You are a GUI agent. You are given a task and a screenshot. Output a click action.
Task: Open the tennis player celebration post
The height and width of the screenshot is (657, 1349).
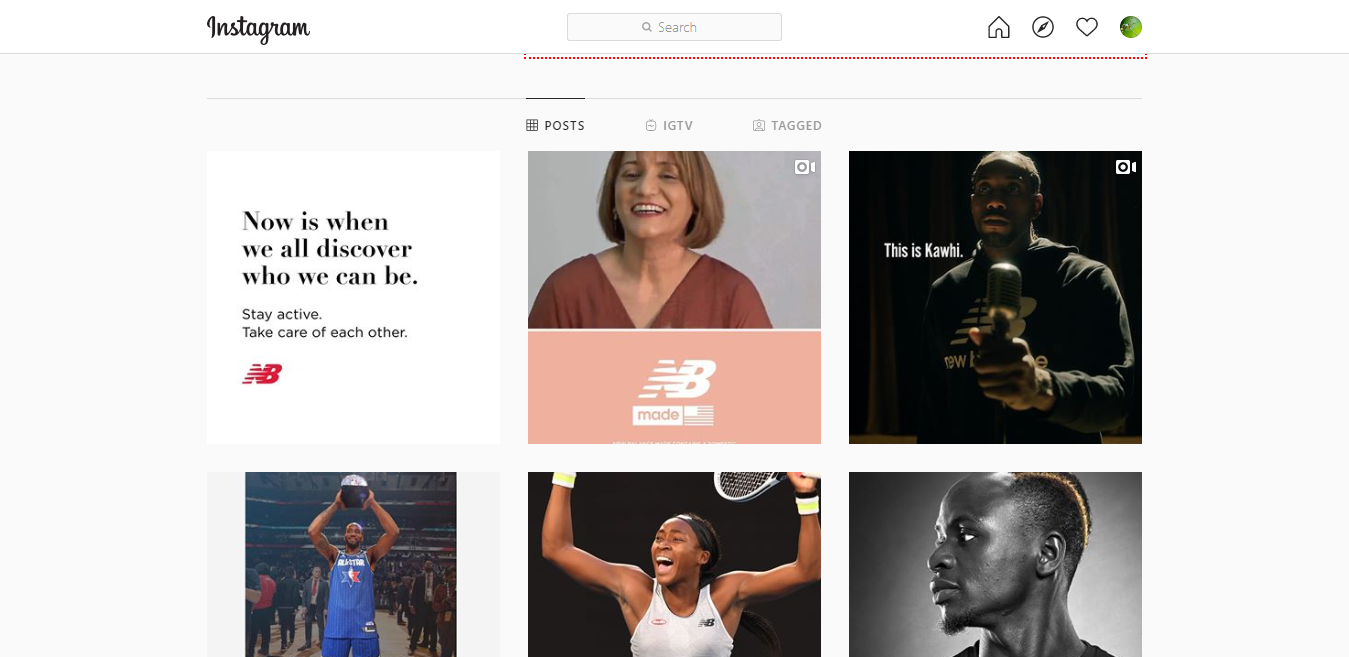pos(674,564)
